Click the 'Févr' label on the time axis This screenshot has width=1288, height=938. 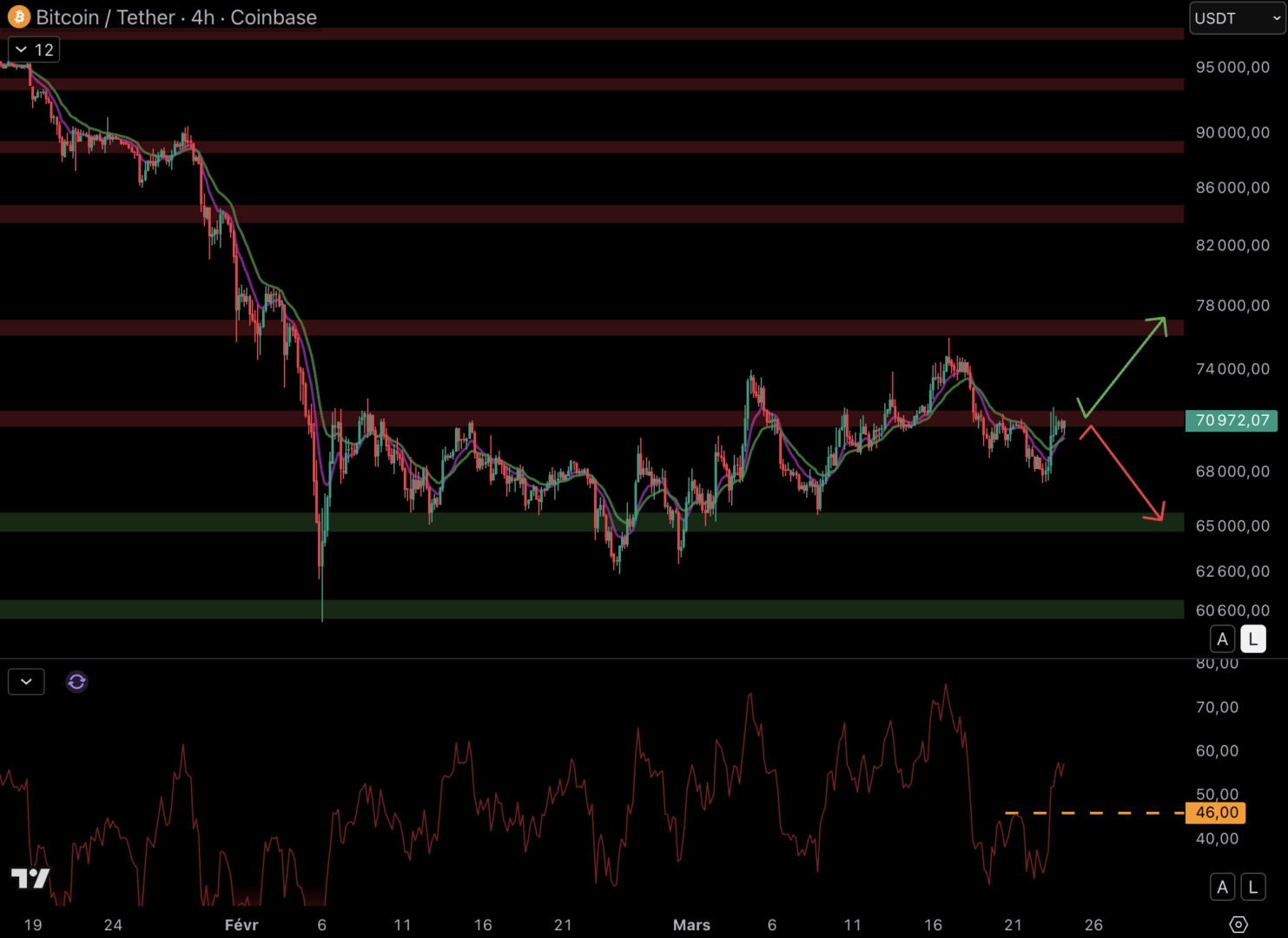[241, 925]
